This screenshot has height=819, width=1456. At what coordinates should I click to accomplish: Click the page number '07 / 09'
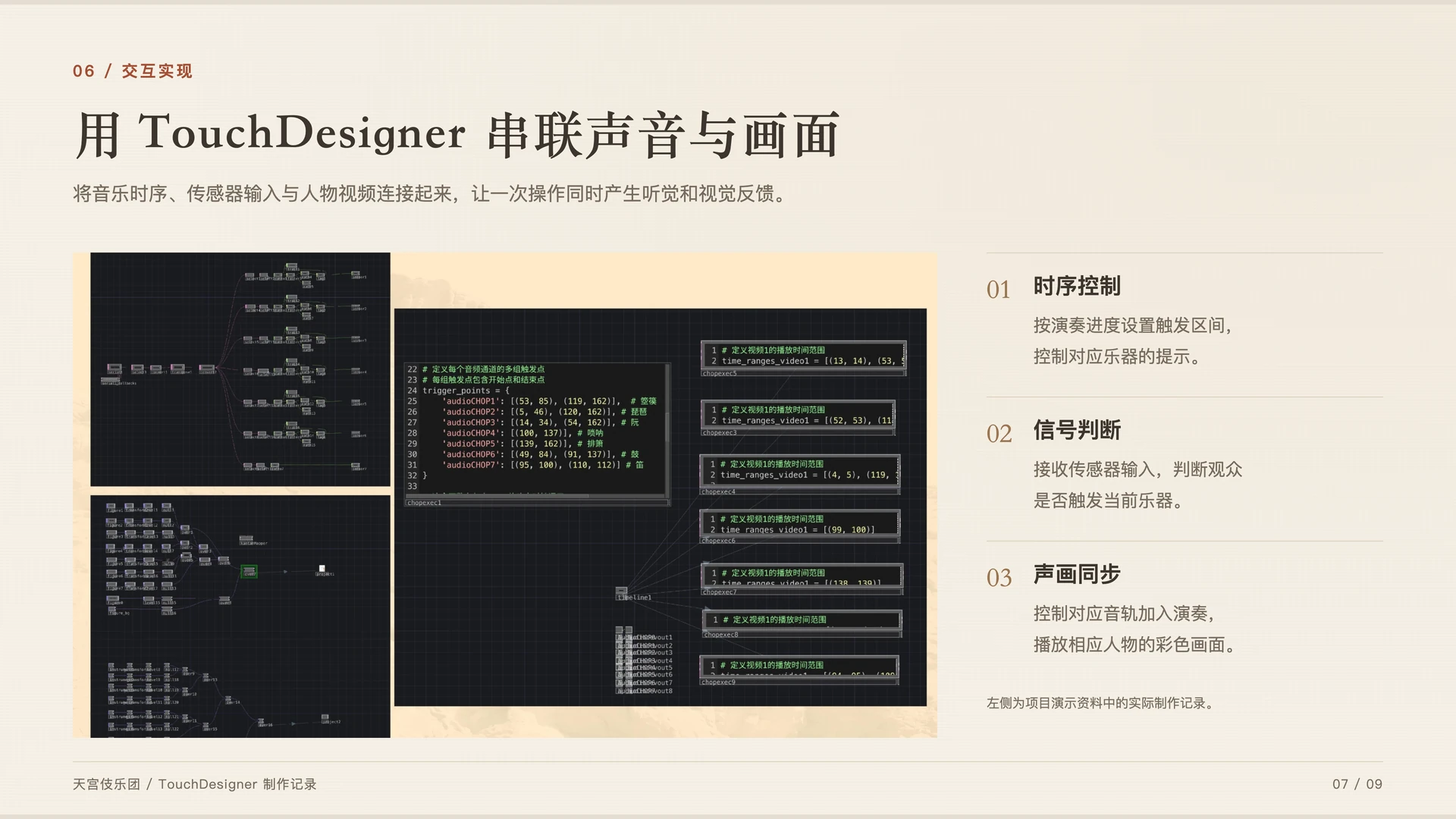[x=1357, y=784]
